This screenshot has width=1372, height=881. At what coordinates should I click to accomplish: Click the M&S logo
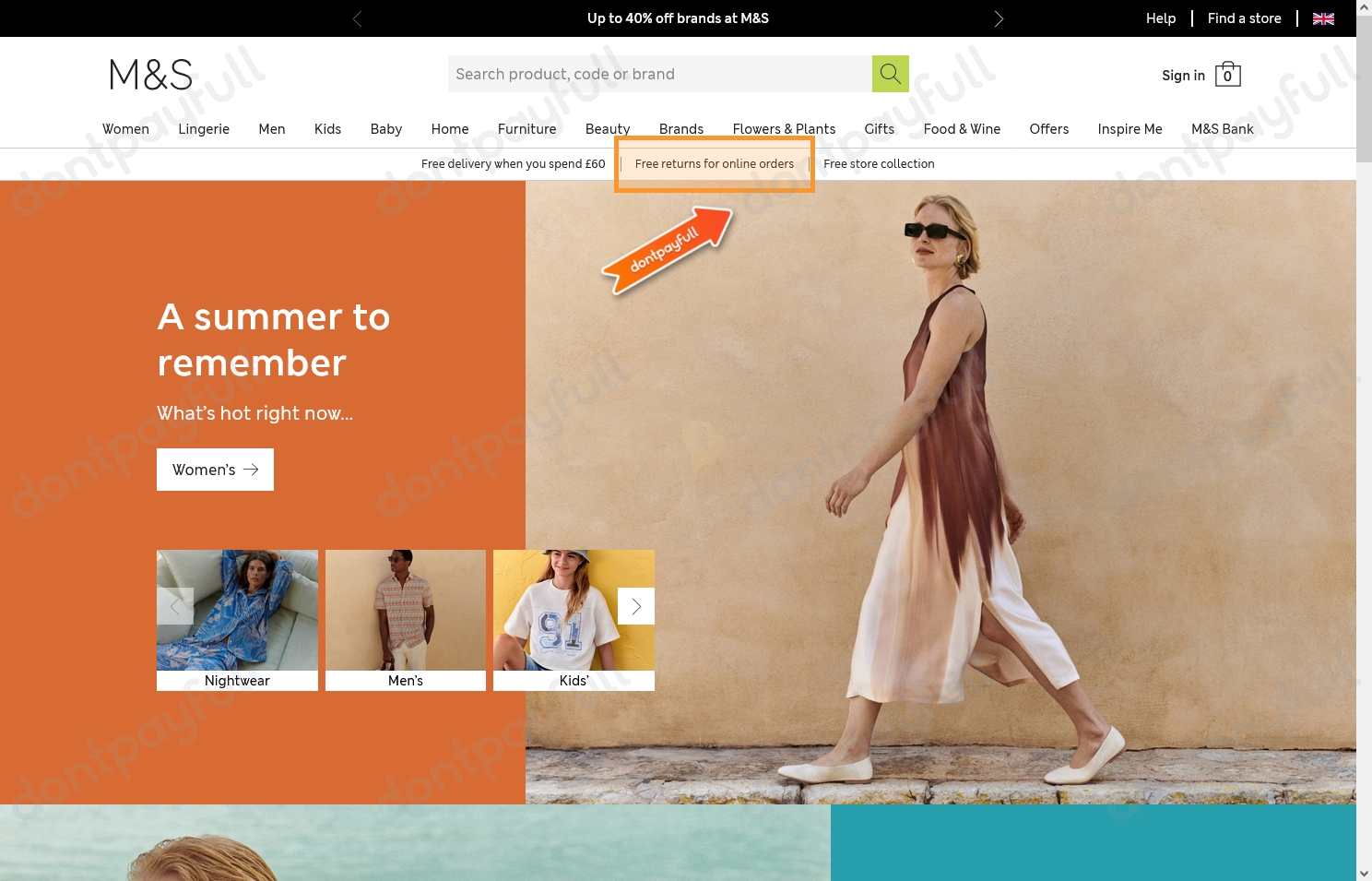149,74
